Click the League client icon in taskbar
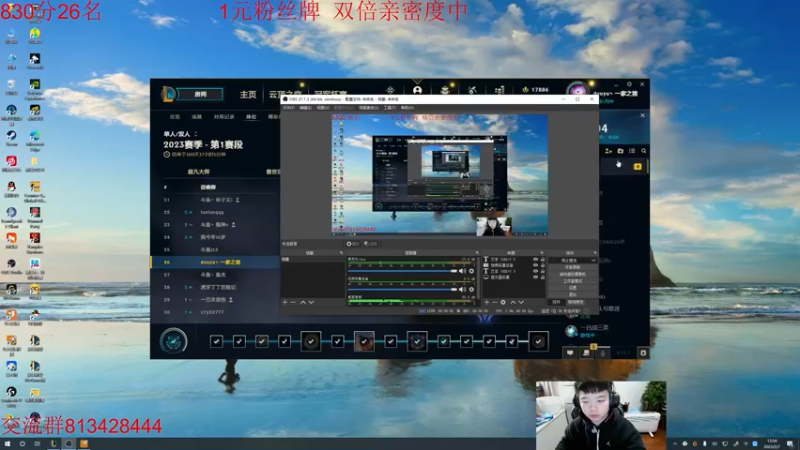Screen dimensions: 800x450 [x=53, y=444]
